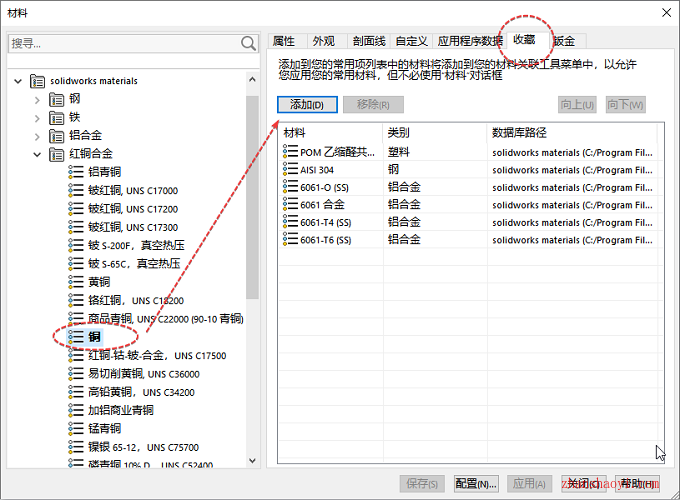Click the search magnifier icon
Viewport: 680px width, 500px height.
click(x=248, y=43)
